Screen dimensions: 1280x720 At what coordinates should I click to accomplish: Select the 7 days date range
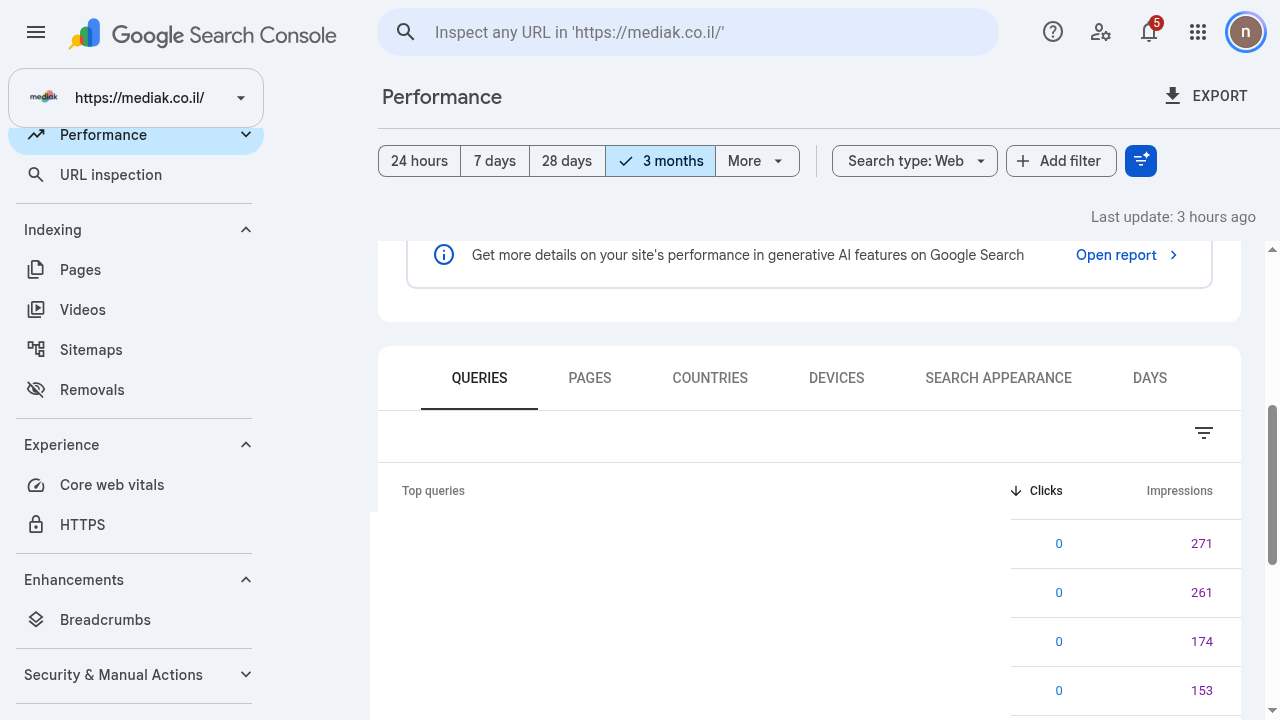[495, 161]
